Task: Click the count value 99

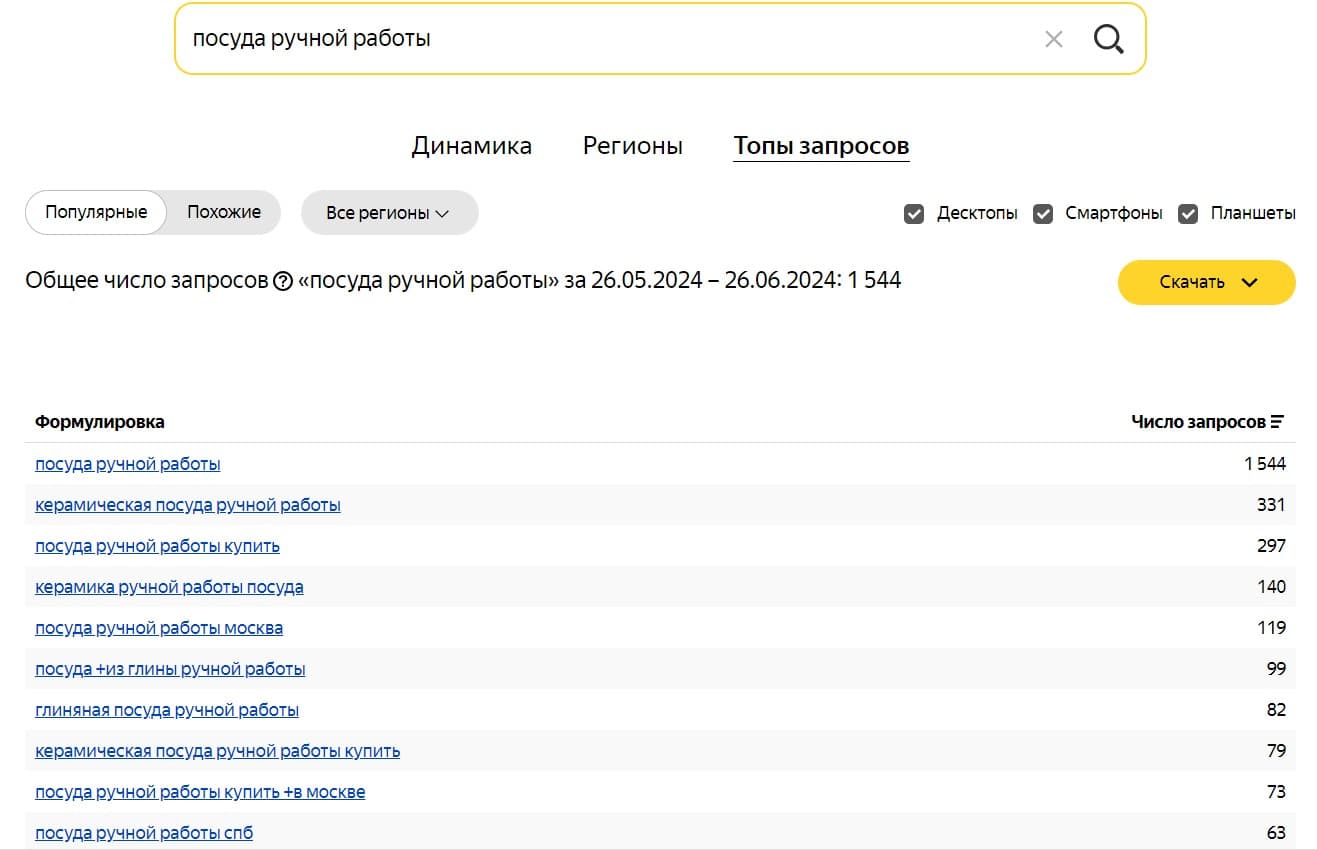Action: coord(1276,669)
